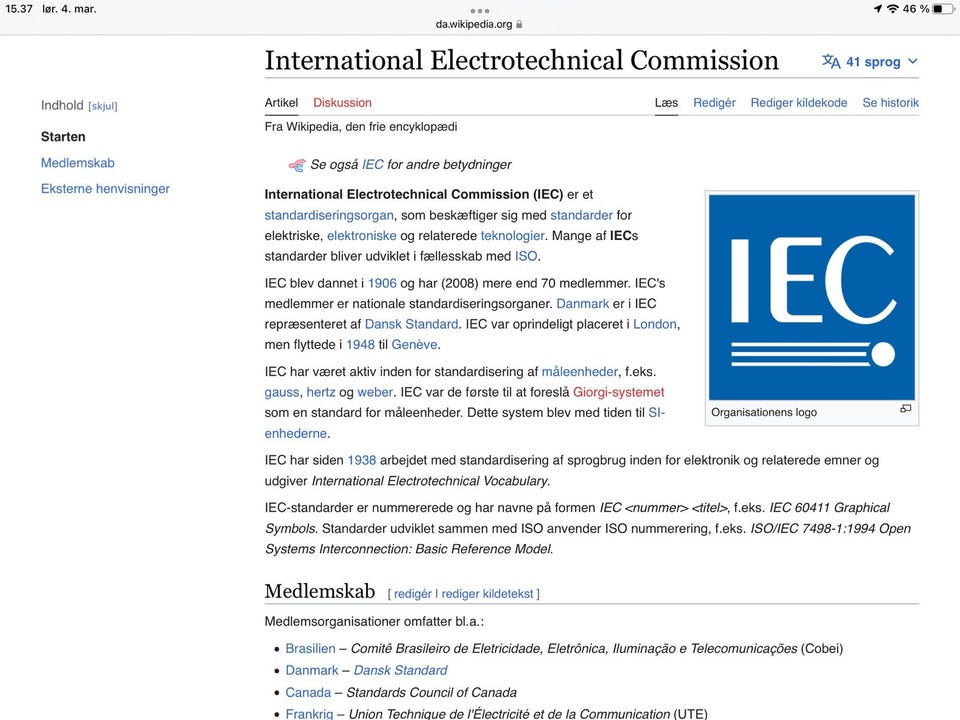Switch to the Diskussion tab
This screenshot has height=720, width=960.
(342, 103)
